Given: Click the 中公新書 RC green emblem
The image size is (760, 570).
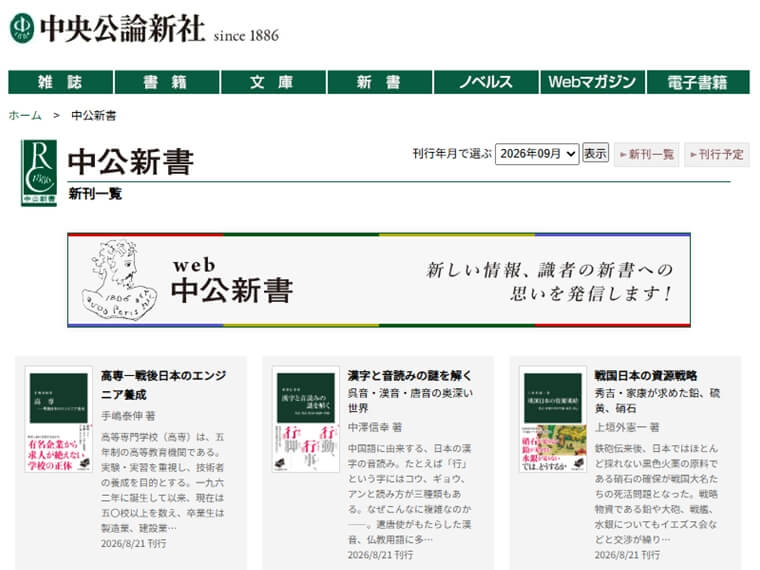Looking at the screenshot, I should (x=39, y=173).
